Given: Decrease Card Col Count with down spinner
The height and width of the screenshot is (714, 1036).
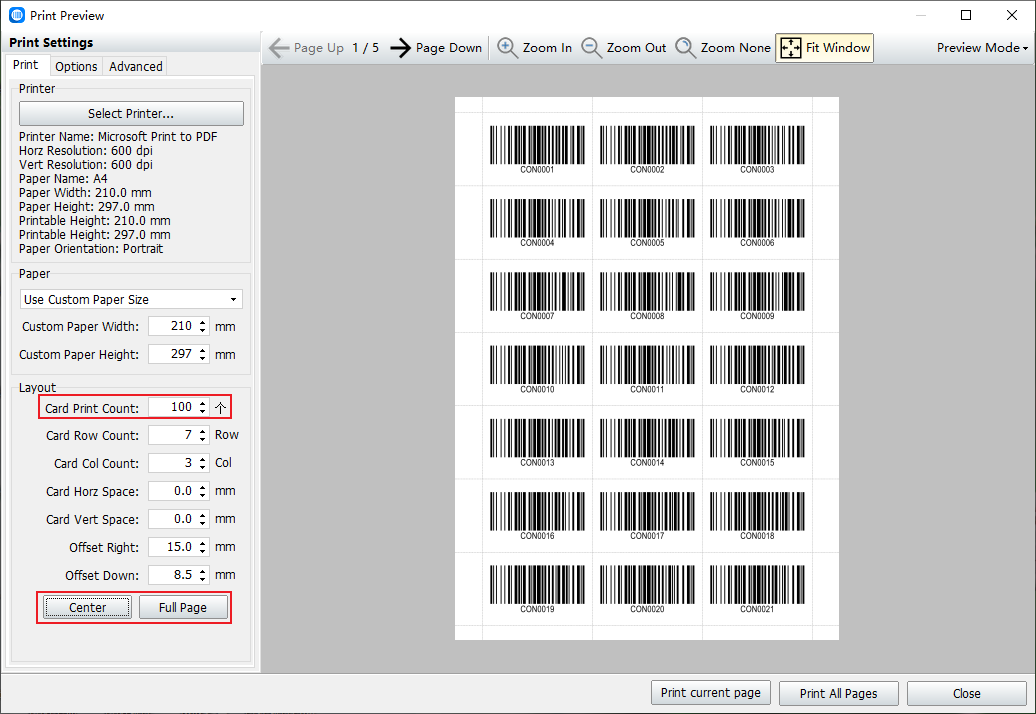Looking at the screenshot, I should click(x=203, y=467).
